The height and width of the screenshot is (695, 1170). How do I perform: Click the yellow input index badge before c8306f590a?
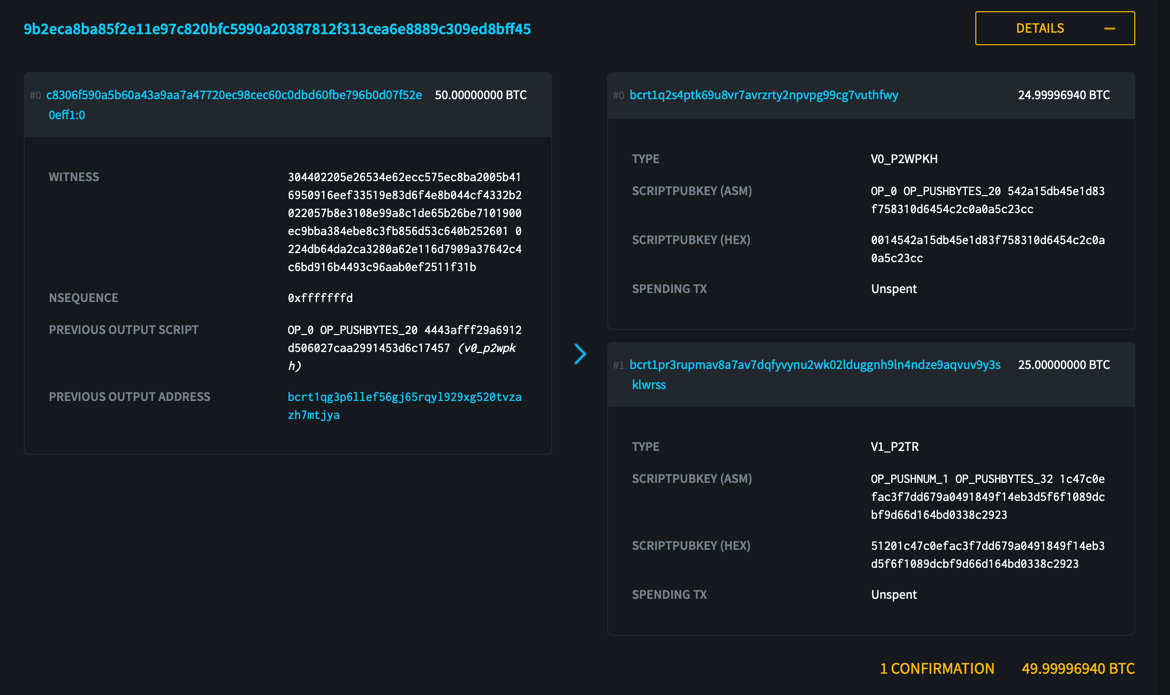33,95
